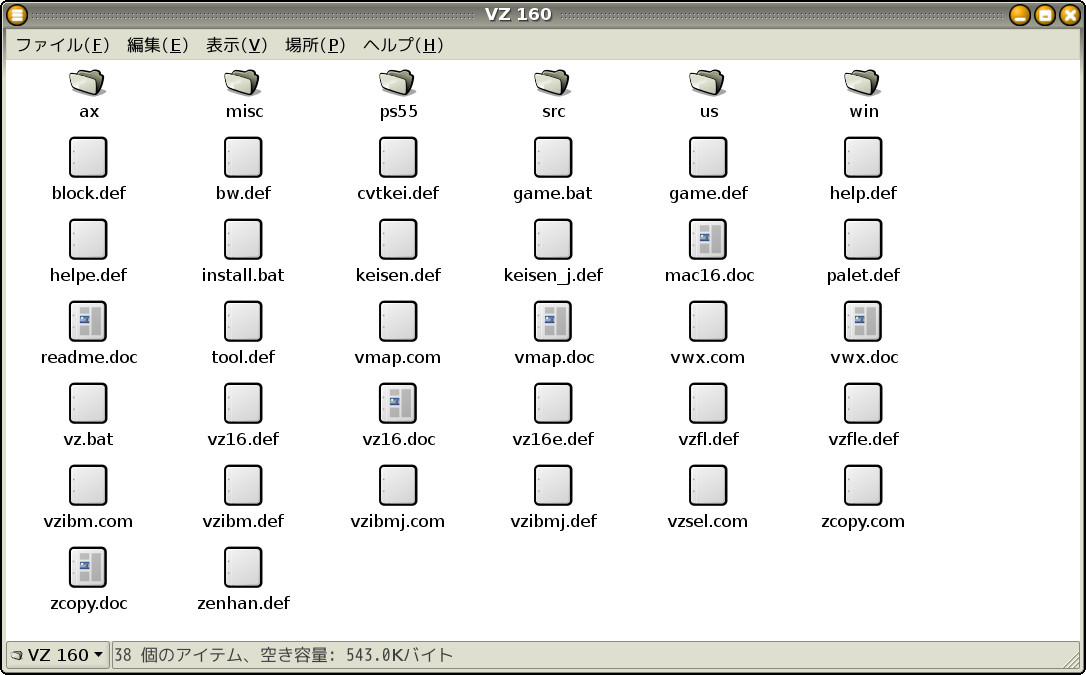Select the game.bat file icon
Viewport: 1086px width, 675px height.
pos(553,157)
